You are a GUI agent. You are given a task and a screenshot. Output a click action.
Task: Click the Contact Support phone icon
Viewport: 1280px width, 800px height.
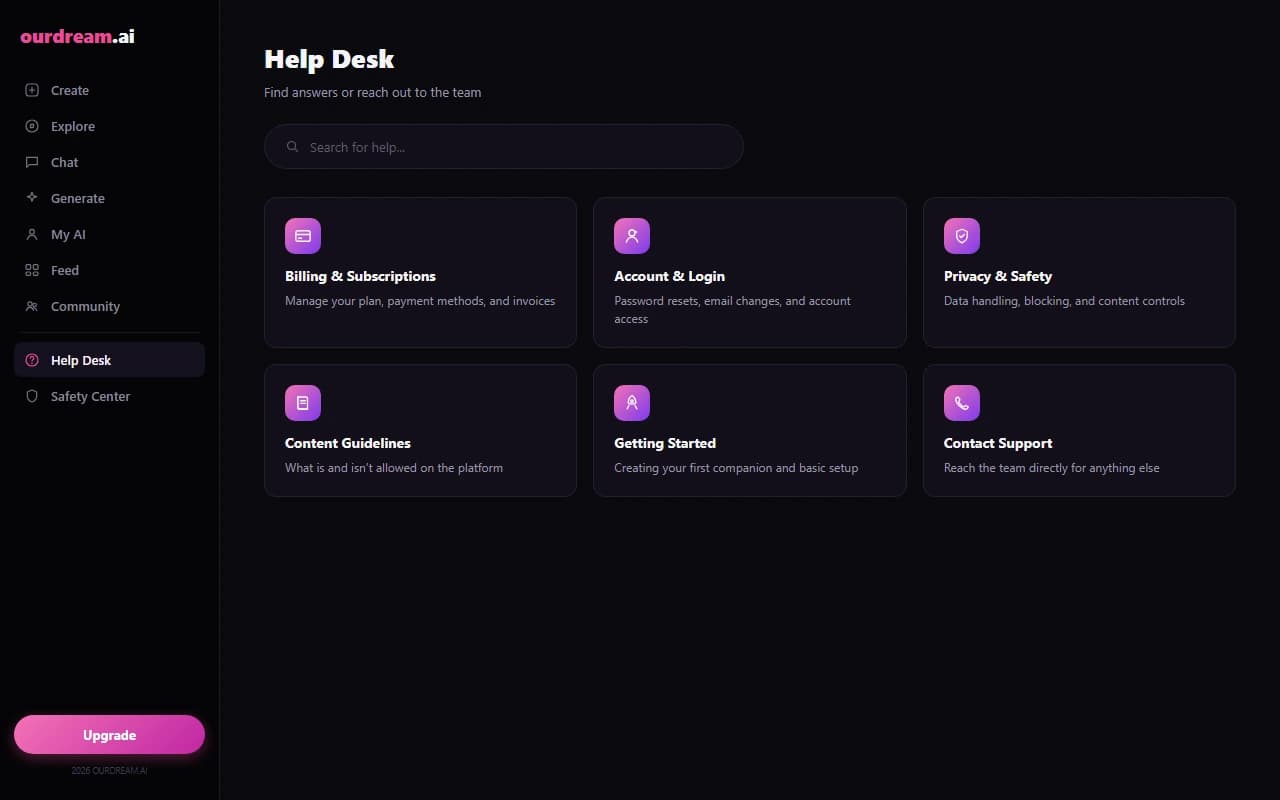(x=962, y=403)
